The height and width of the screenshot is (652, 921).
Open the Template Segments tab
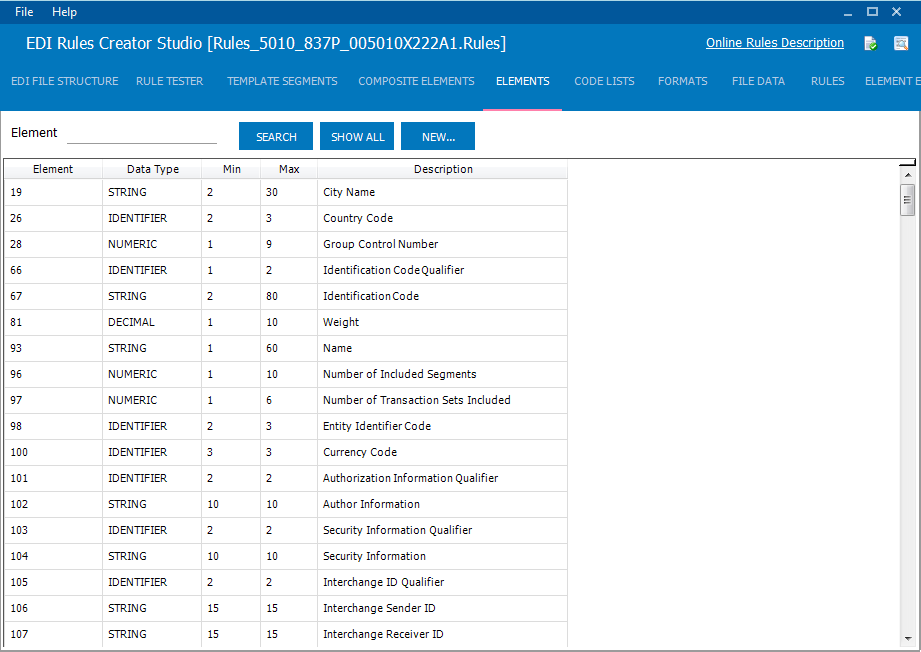(x=283, y=81)
